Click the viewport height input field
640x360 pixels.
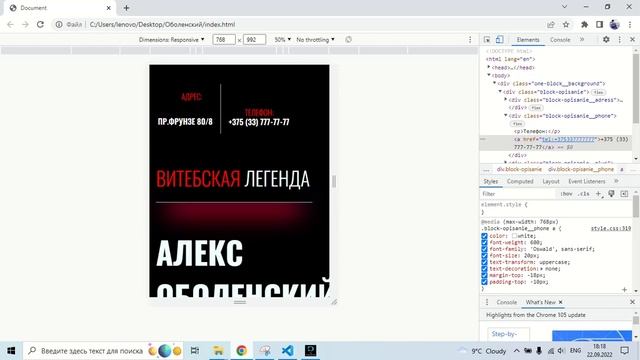point(254,40)
